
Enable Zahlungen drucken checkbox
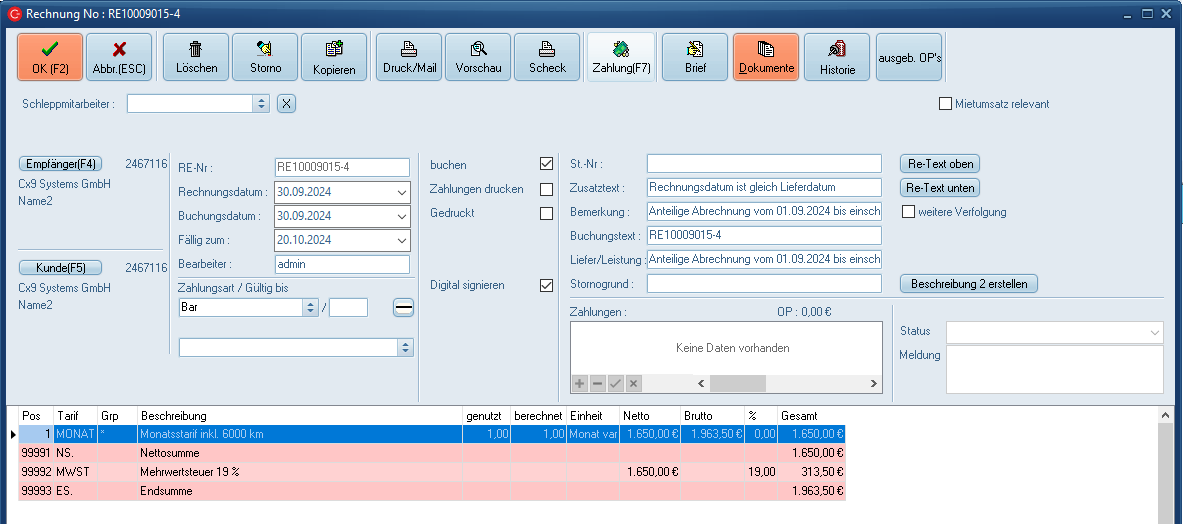[x=546, y=189]
